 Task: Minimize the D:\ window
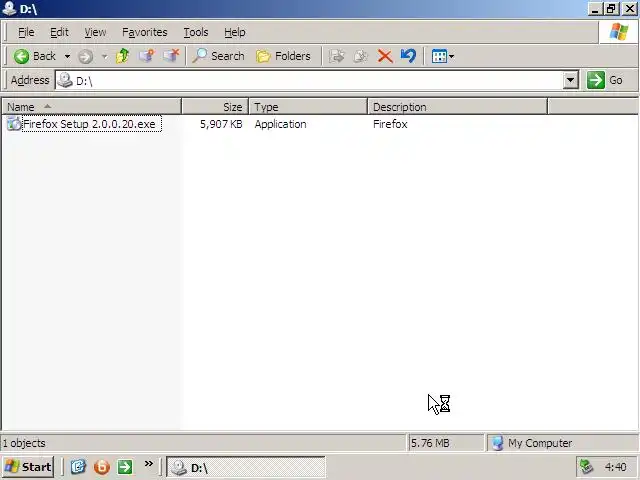[595, 9]
